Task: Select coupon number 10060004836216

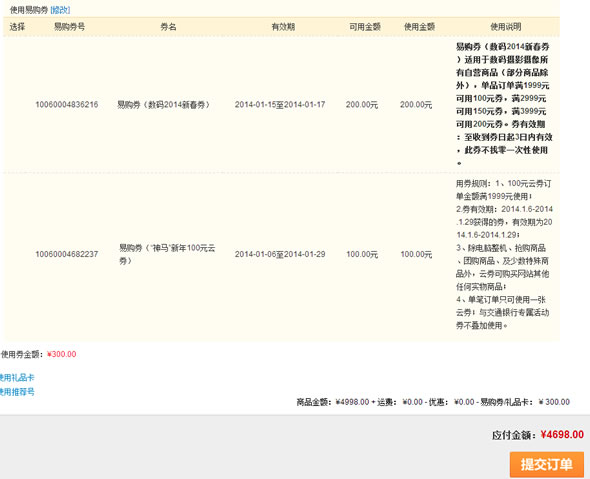Action: (x=67, y=105)
